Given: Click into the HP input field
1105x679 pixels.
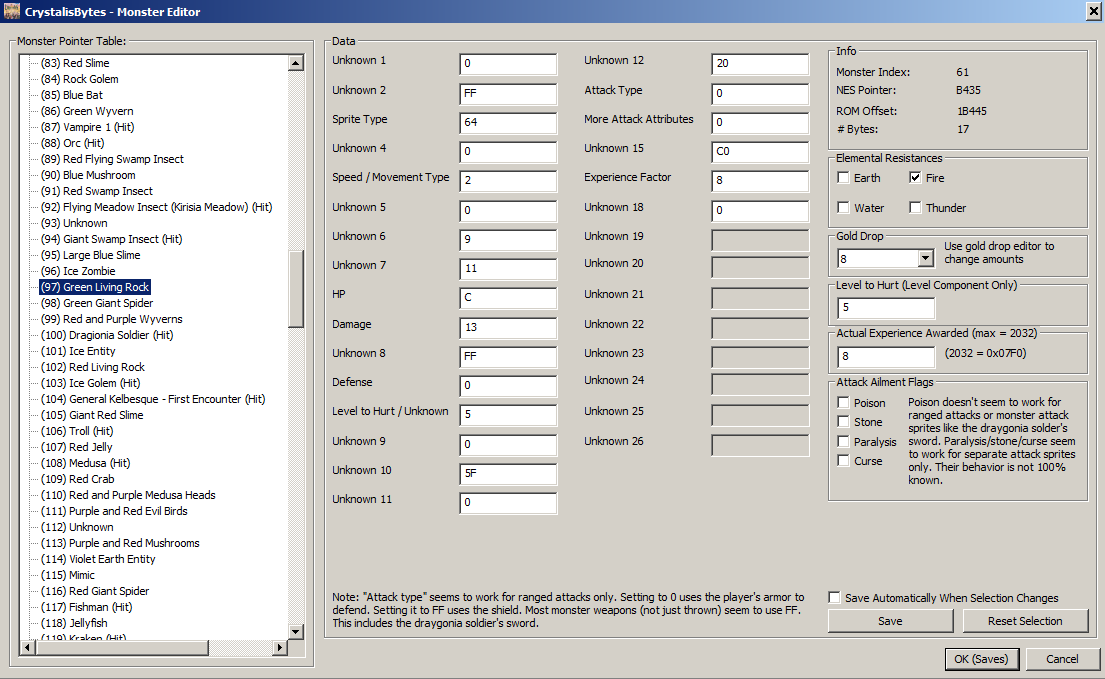Looking at the screenshot, I should coord(508,298).
